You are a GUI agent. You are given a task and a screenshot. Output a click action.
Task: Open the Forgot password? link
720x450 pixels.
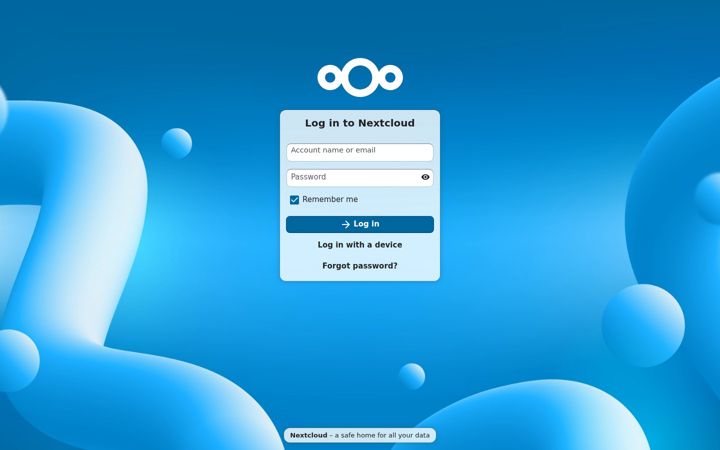tap(360, 266)
